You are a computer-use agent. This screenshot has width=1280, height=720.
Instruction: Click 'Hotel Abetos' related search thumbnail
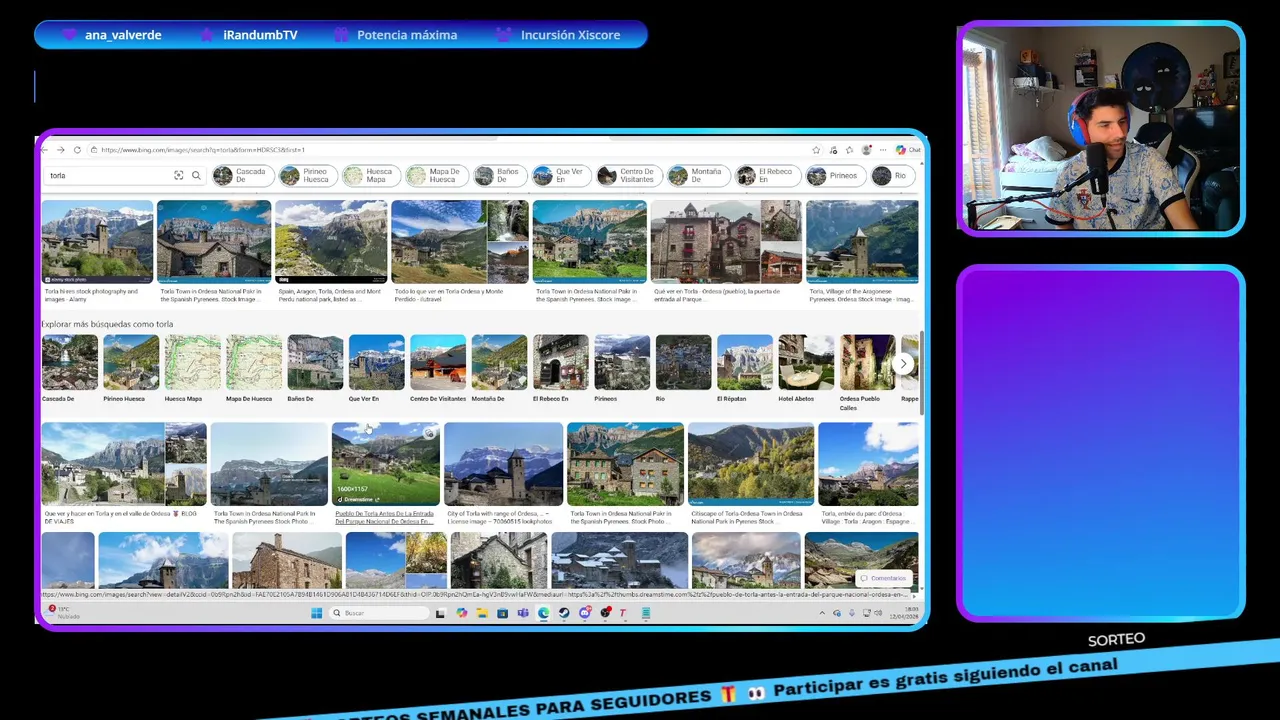point(806,362)
